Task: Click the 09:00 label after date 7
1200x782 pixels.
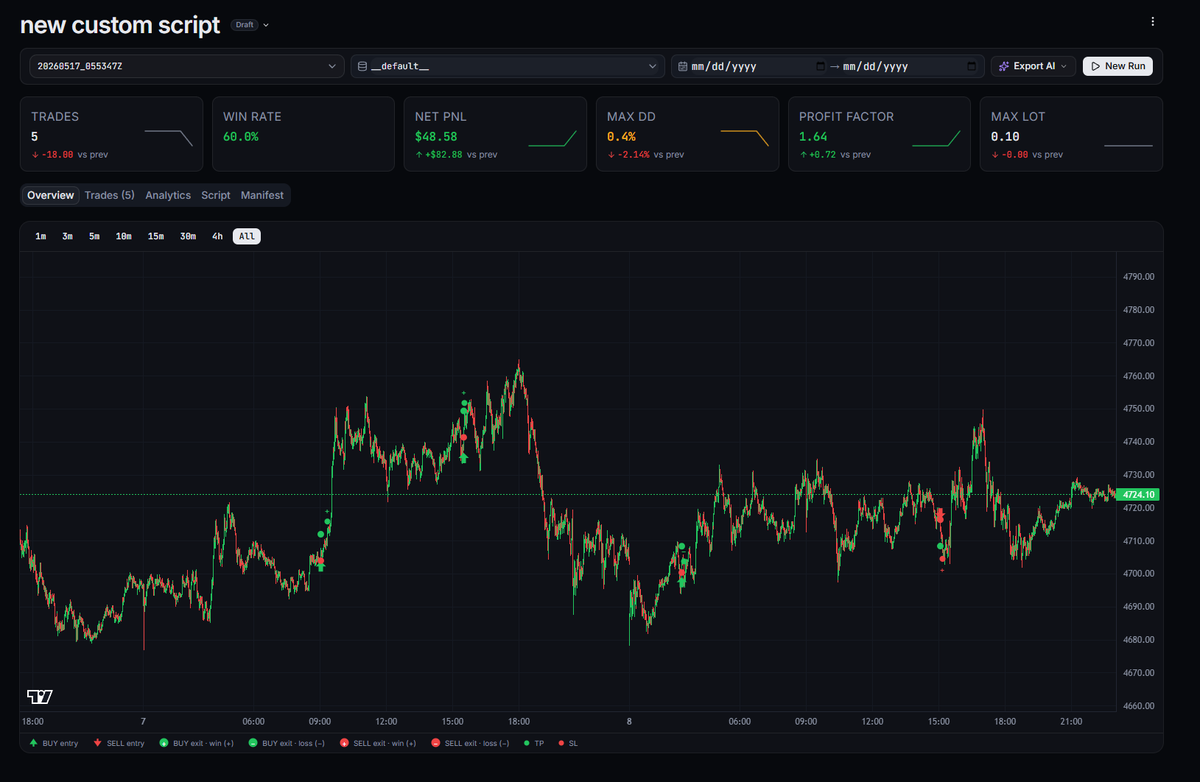Action: 320,721
